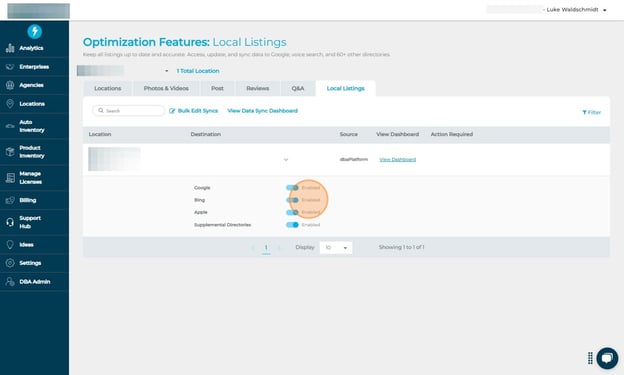624x375 pixels.
Task: Click the lightning bolt logo icon
Action: click(35, 31)
